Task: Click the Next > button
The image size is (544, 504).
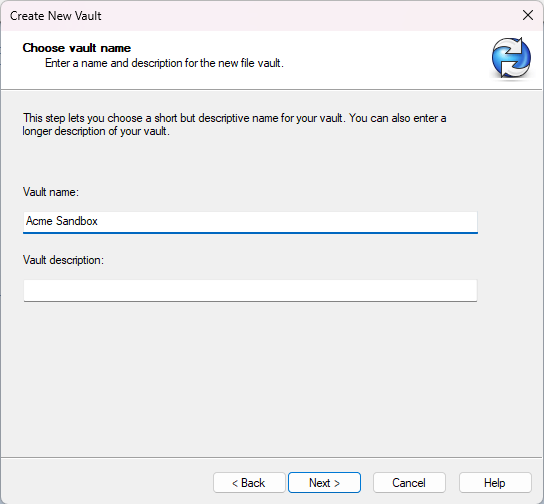Action: pyautogui.click(x=324, y=482)
